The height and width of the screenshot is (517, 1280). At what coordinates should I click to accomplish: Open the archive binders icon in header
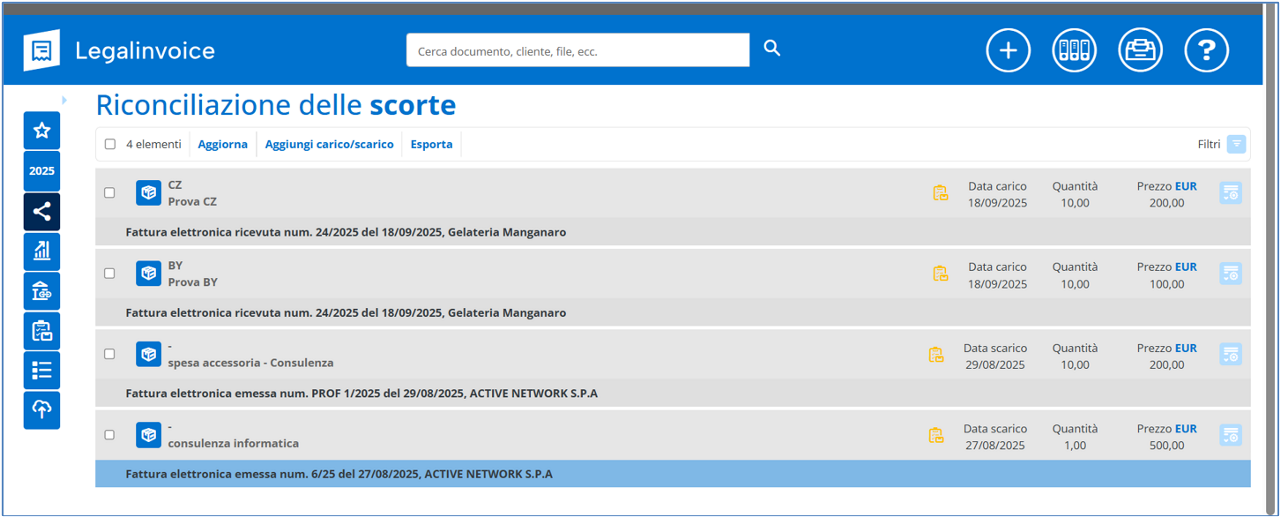pyautogui.click(x=1074, y=51)
